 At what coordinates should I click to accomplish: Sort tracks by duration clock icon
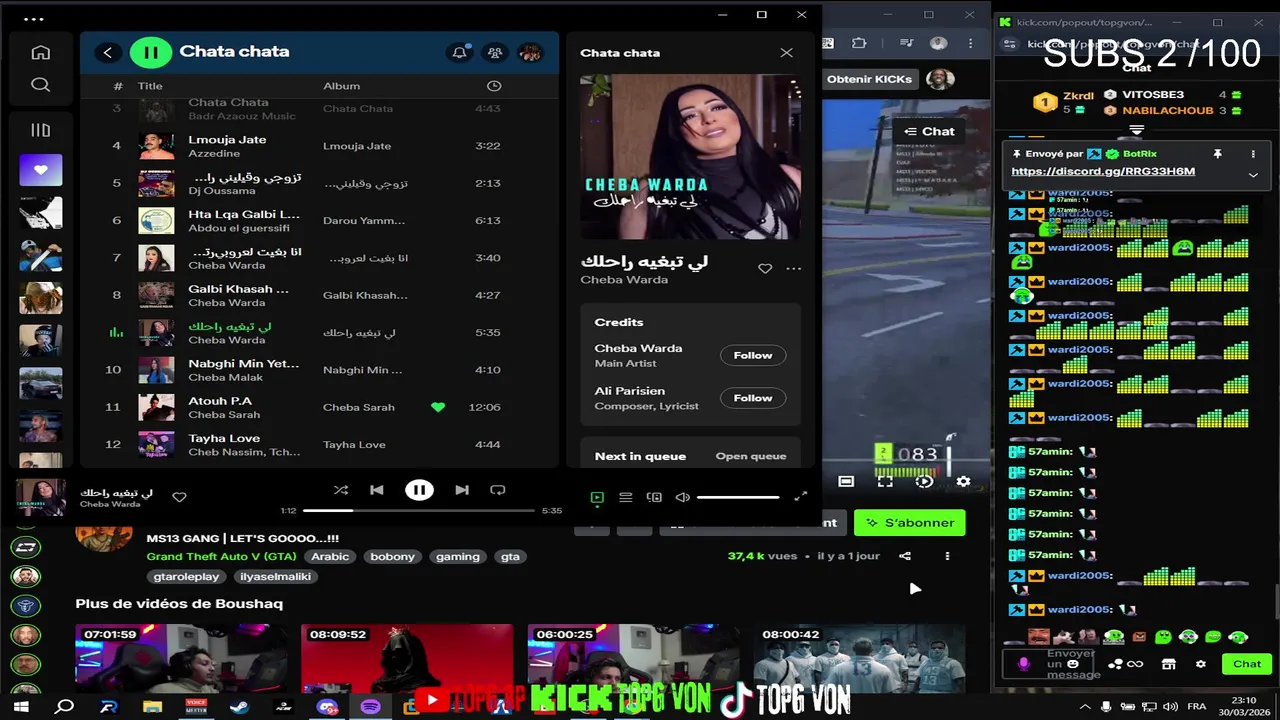494,86
